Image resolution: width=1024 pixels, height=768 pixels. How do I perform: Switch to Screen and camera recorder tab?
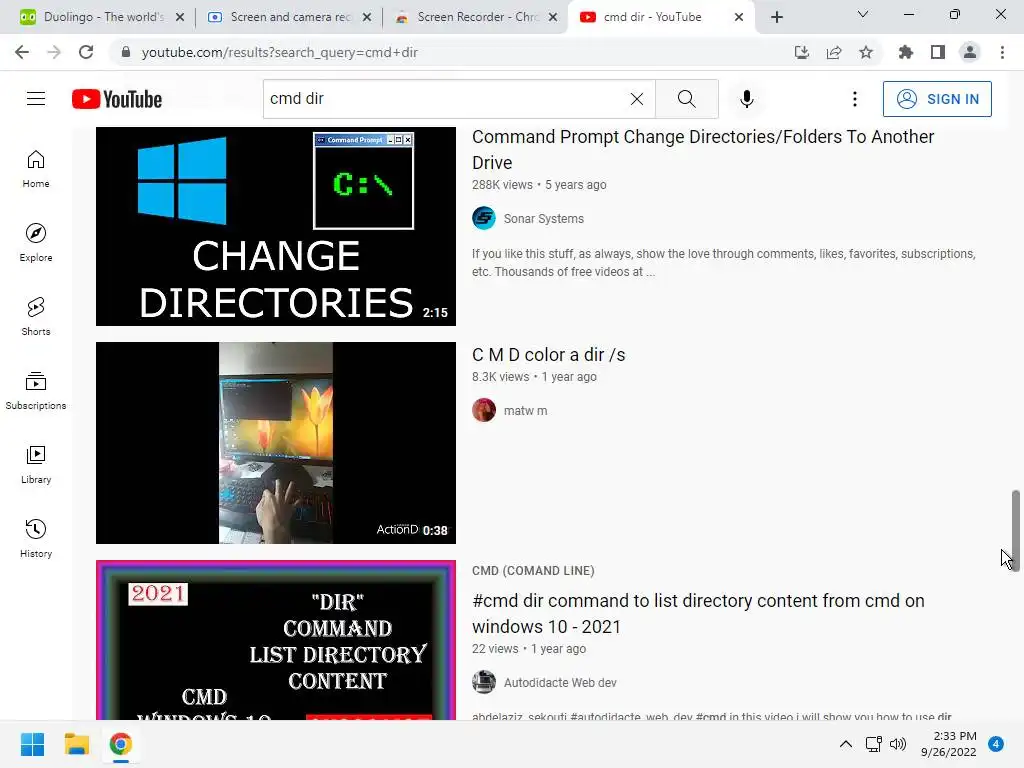[289, 17]
